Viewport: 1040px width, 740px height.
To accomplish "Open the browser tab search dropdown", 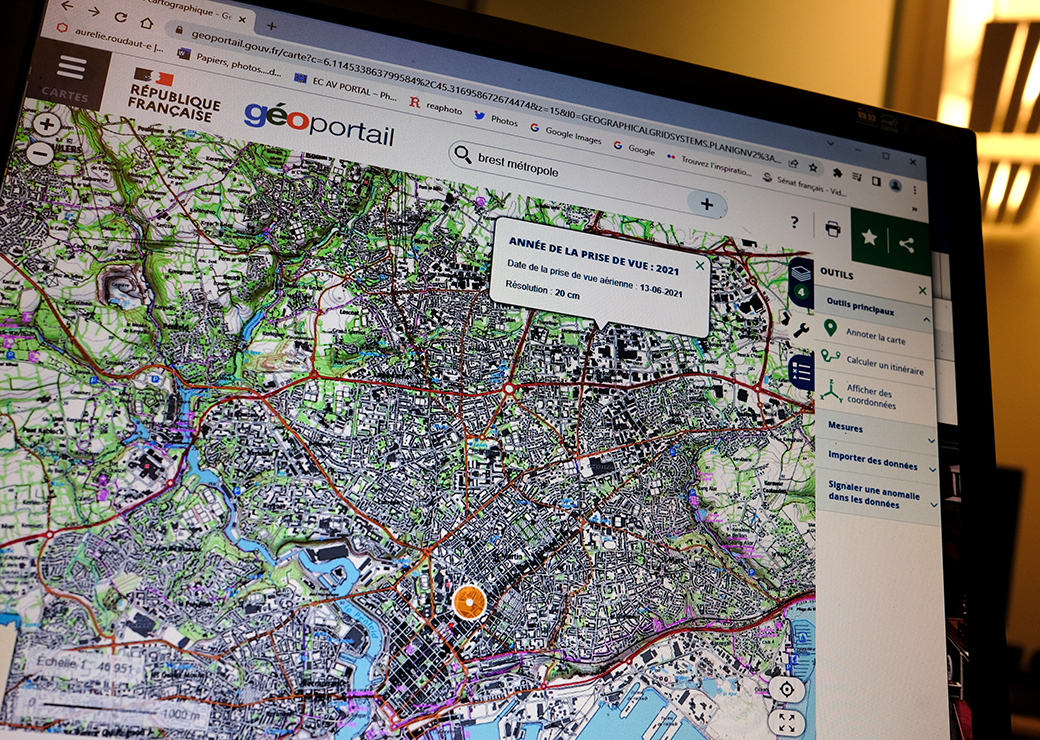I will click(832, 143).
